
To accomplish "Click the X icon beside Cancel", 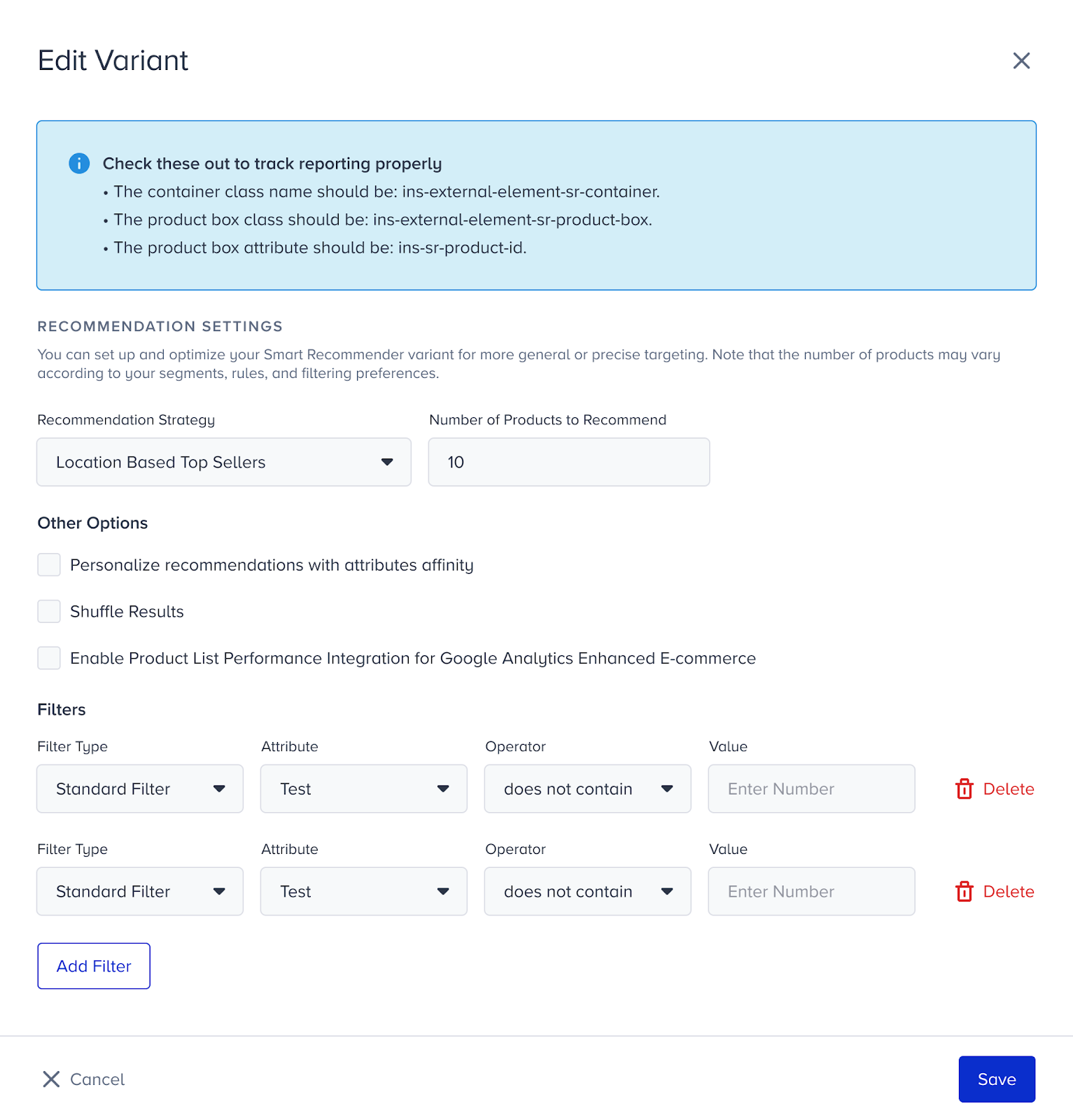I will pos(51,1079).
